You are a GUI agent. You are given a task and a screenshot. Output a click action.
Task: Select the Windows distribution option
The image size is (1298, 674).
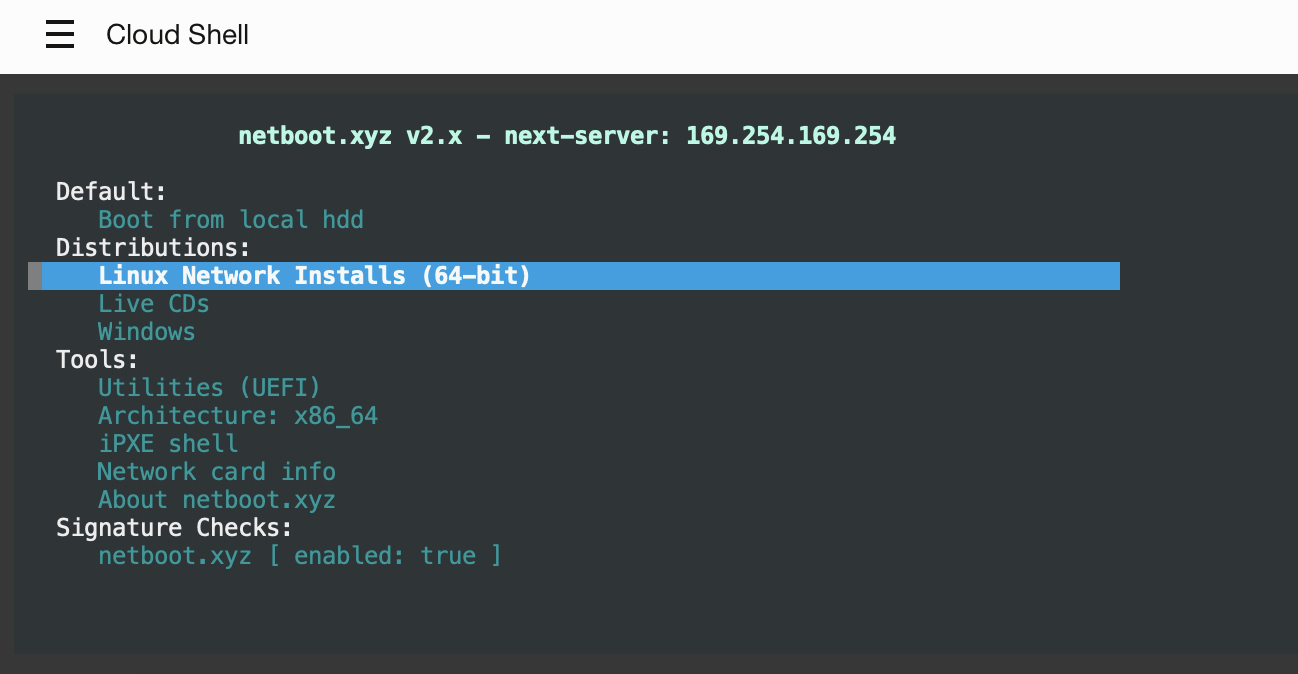tap(146, 332)
